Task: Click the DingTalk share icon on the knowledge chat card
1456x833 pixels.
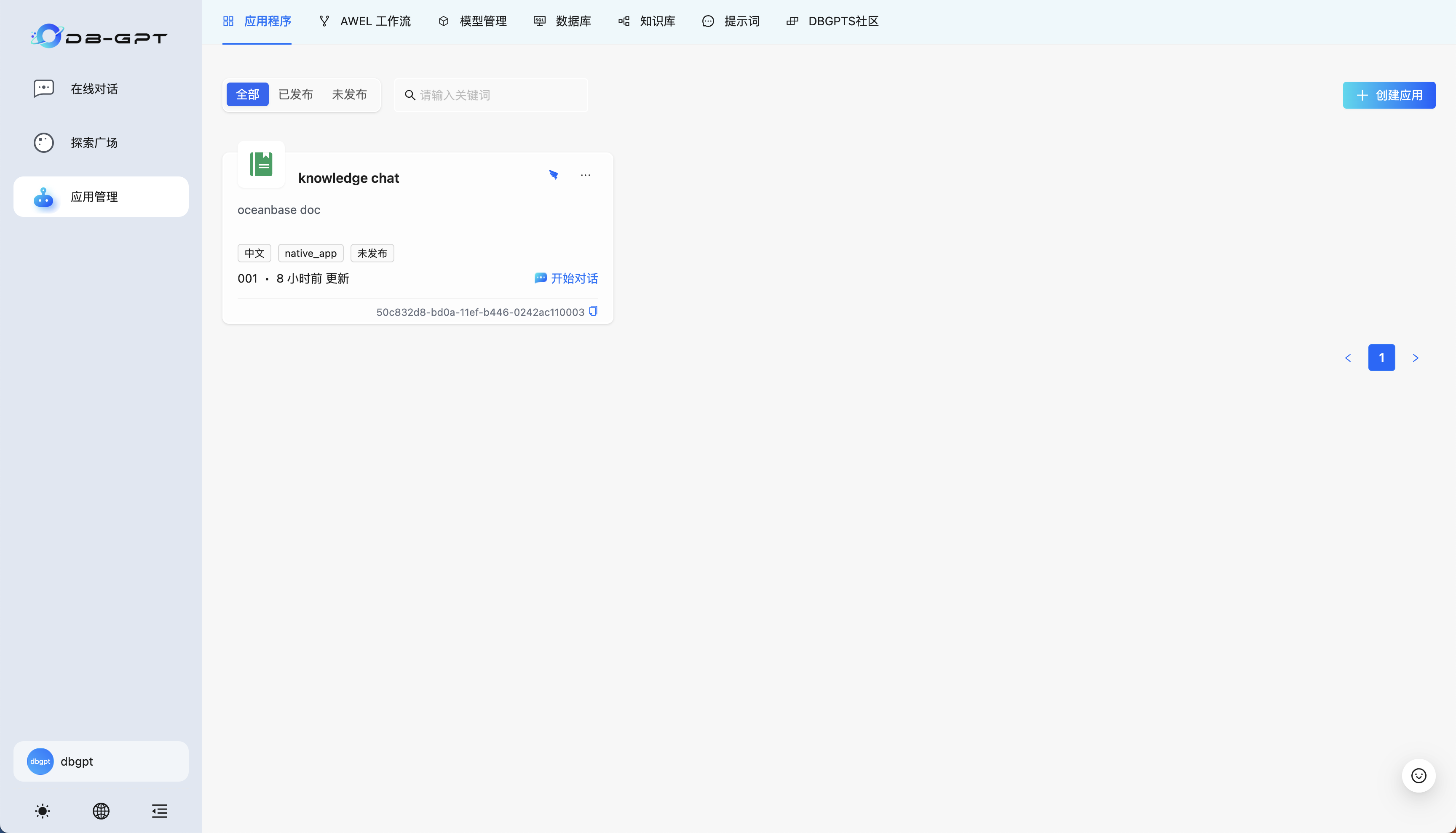Action: (554, 175)
